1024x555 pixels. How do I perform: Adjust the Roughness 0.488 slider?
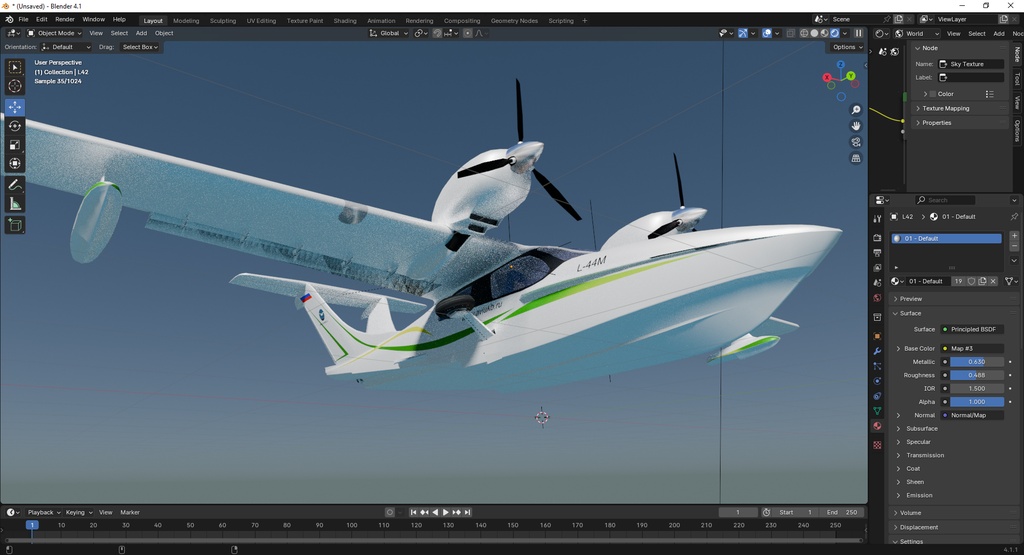point(977,375)
